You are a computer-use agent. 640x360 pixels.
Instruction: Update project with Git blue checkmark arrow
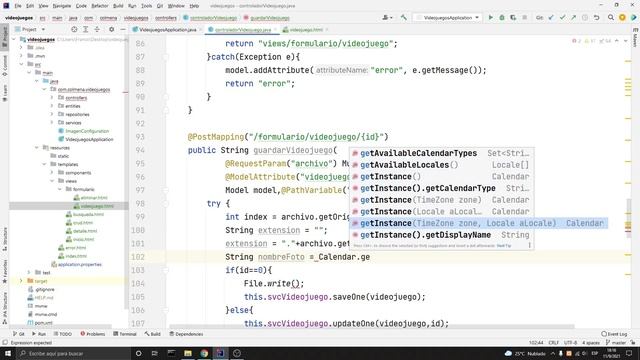point(551,18)
